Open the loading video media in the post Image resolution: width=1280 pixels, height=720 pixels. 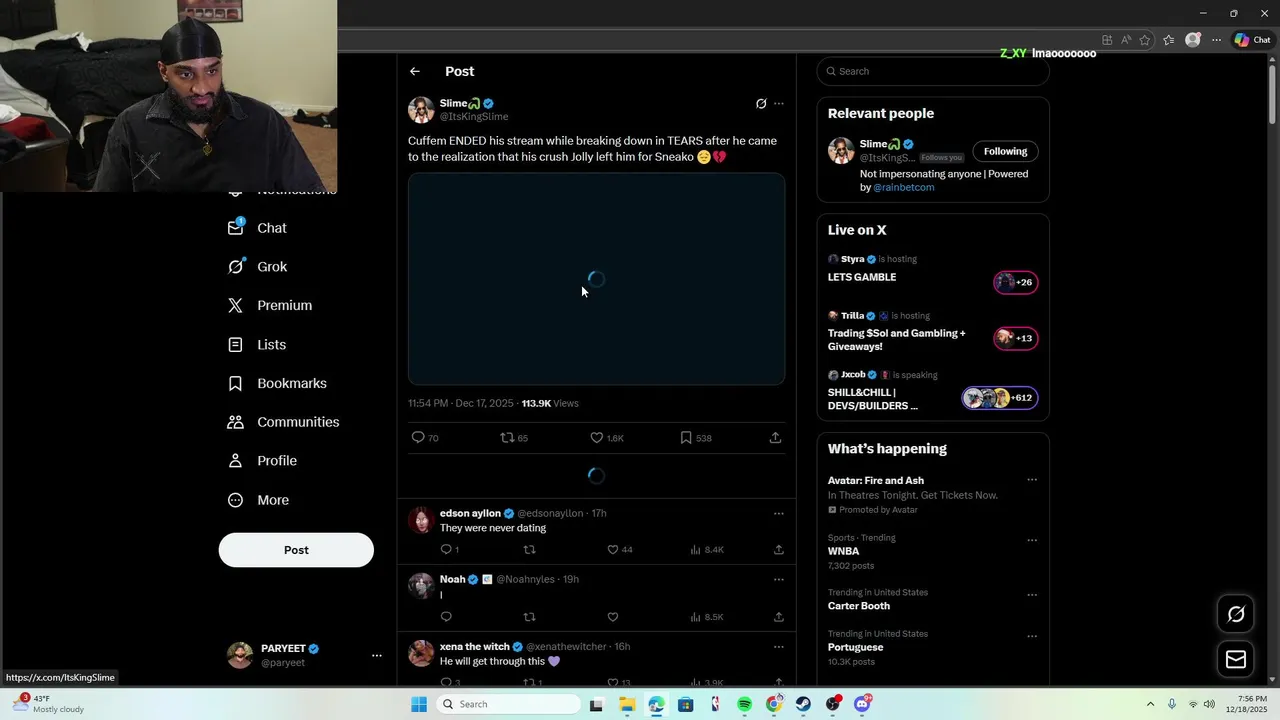tap(596, 279)
